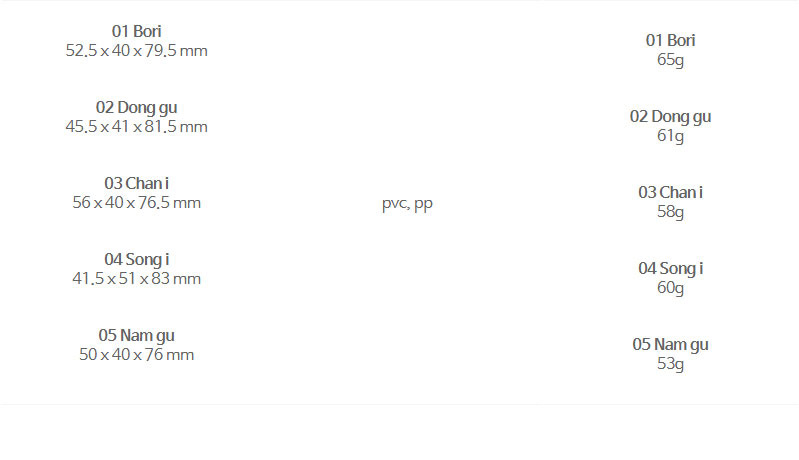Click the 02 Dong gu label above 61g
Screen dimensions: 799x460
(x=670, y=116)
